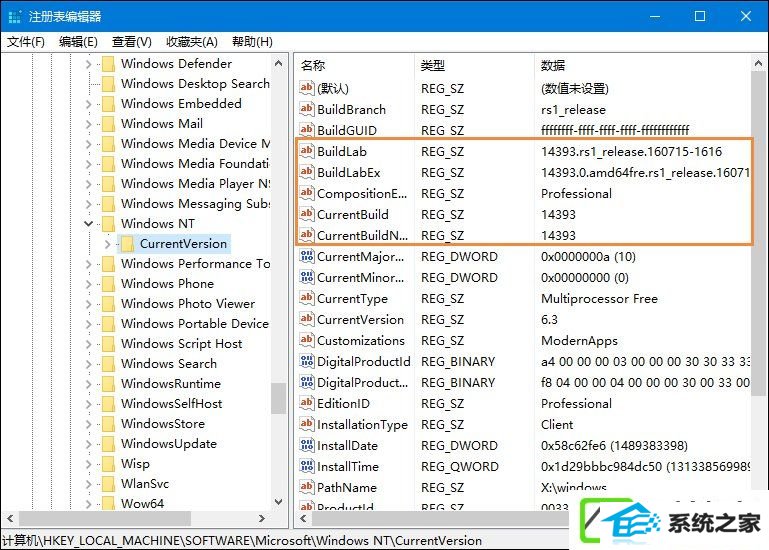Click the EditionID string value icon
The height and width of the screenshot is (550, 769).
[307, 403]
